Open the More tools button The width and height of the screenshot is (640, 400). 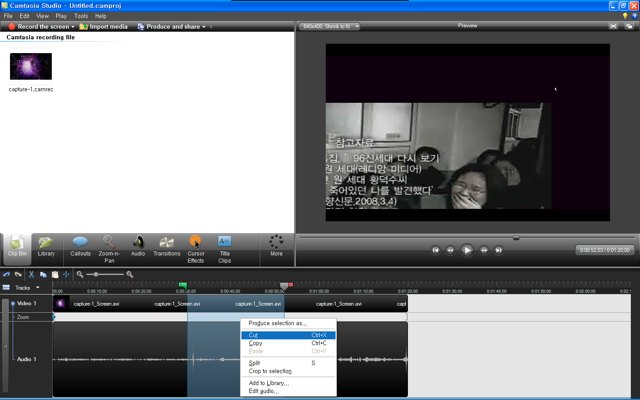(x=276, y=247)
